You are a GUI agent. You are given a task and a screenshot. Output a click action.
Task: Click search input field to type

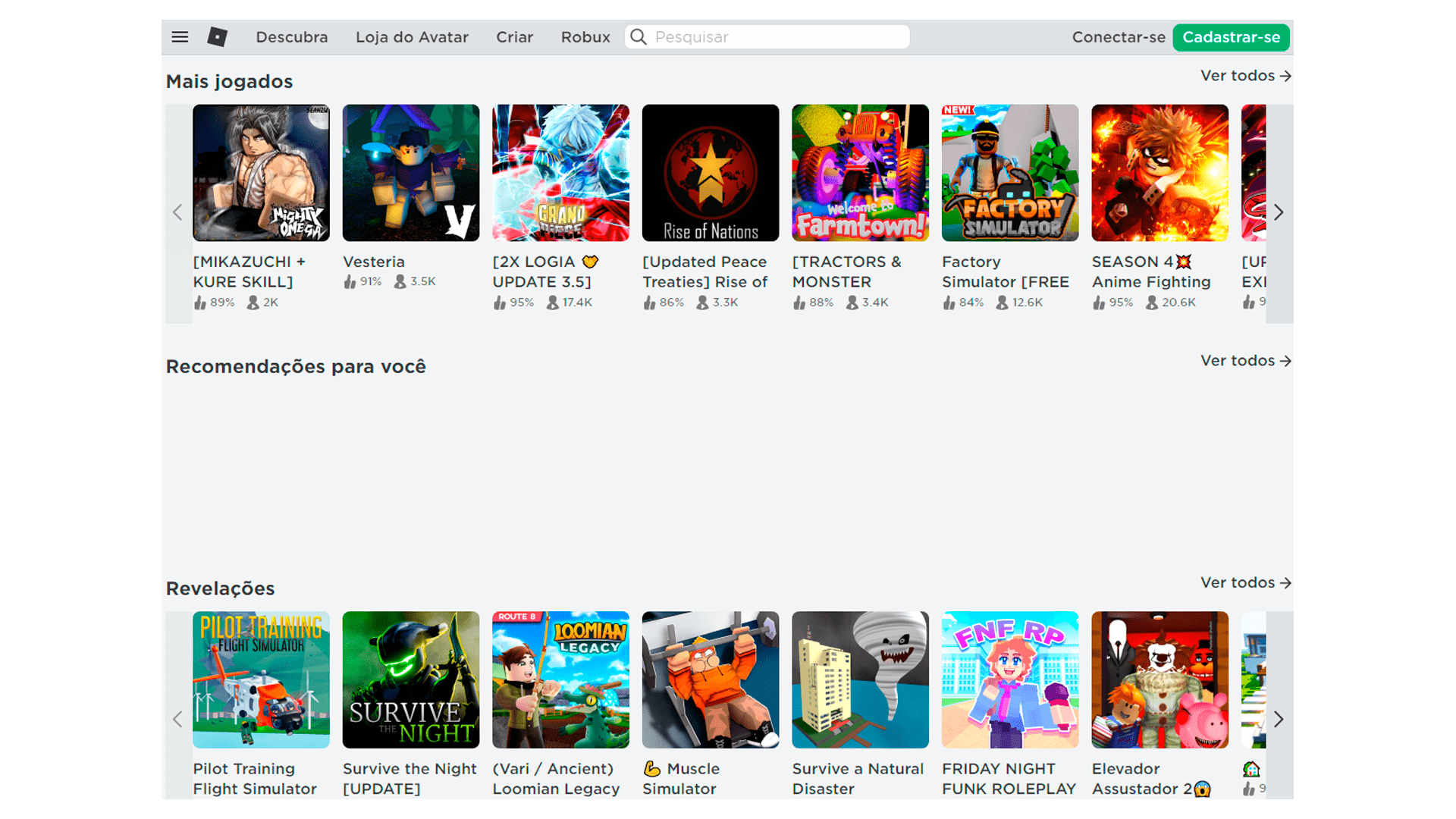[766, 37]
